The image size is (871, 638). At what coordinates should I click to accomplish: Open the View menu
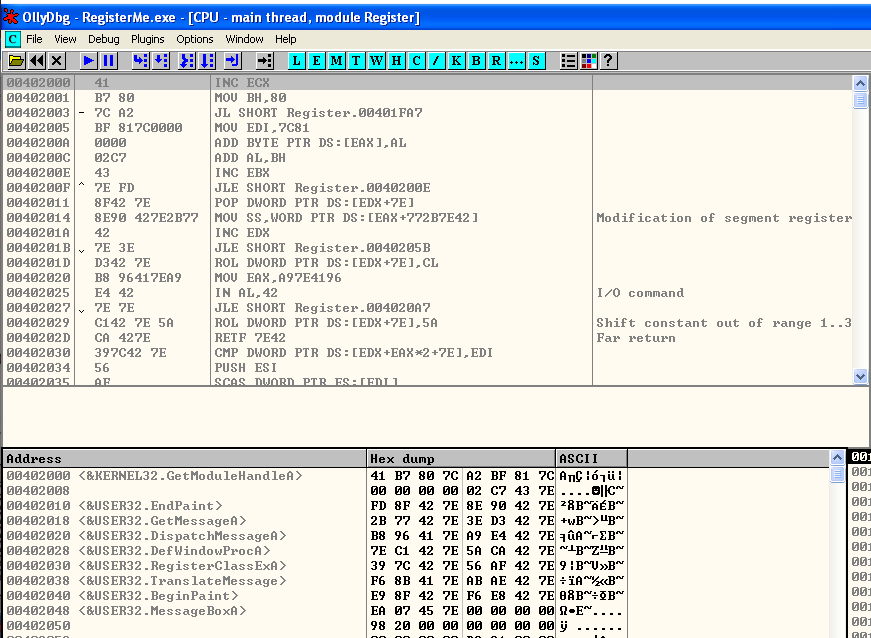(65, 39)
